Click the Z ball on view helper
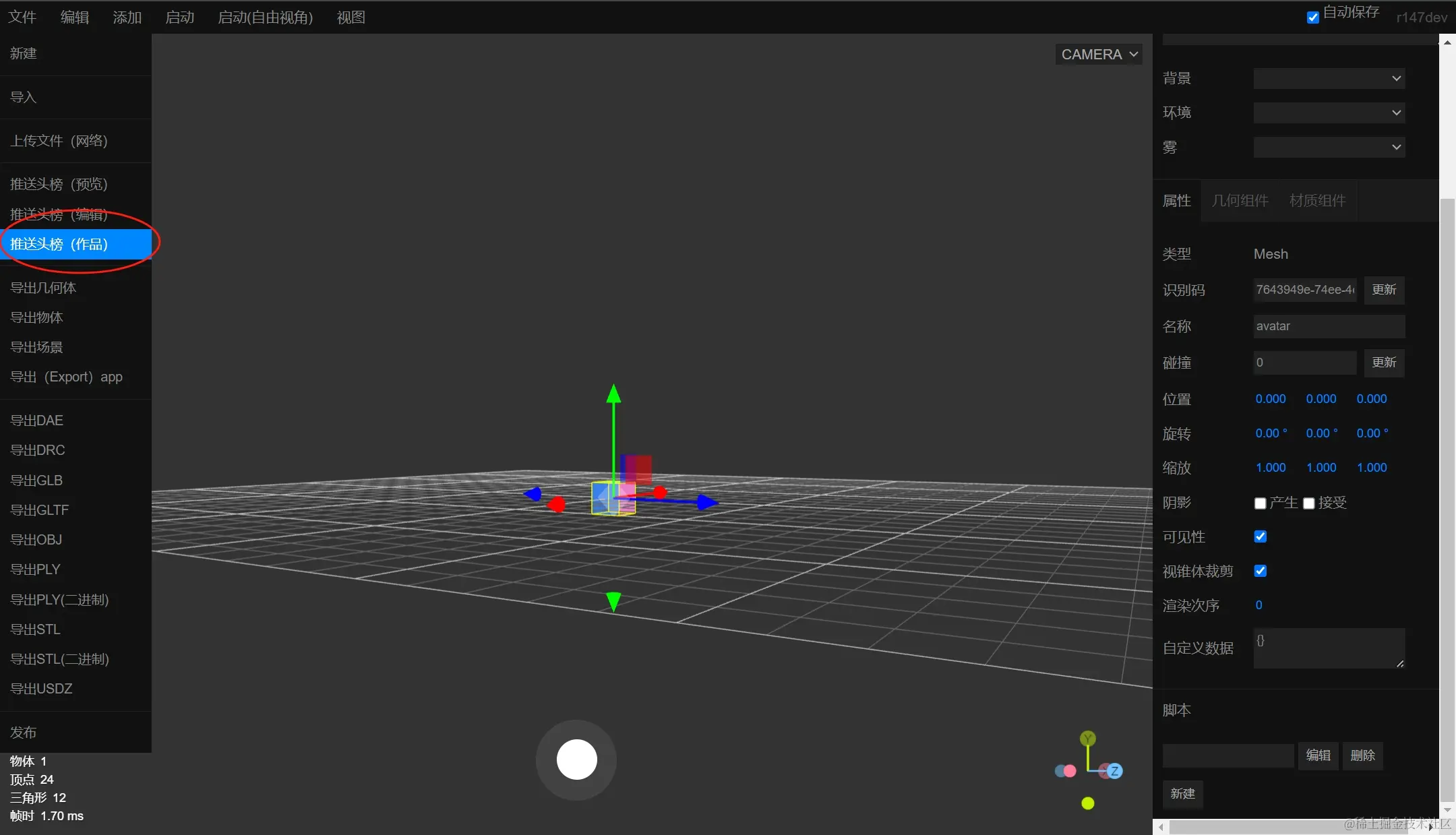1456x835 pixels. tap(1114, 770)
